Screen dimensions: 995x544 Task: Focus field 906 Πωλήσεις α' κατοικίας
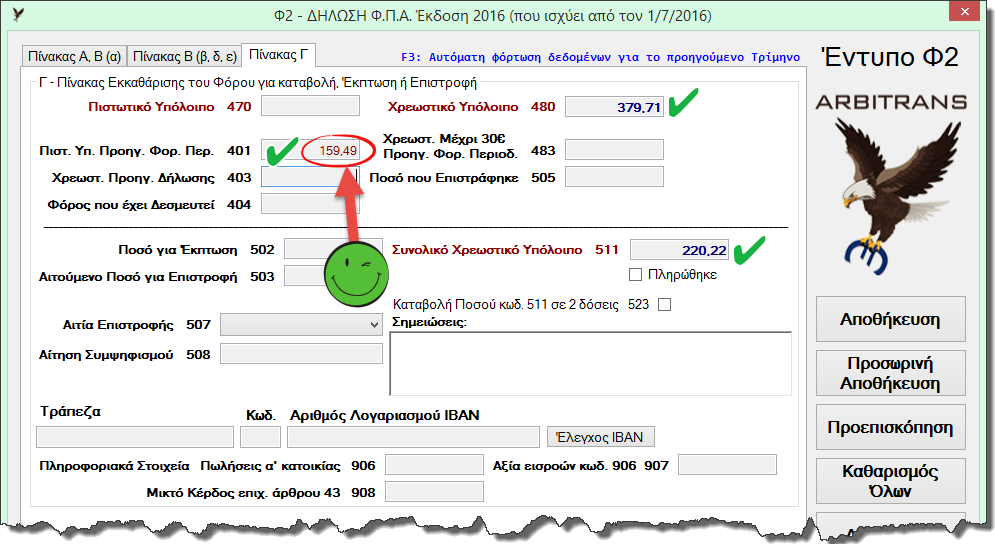tap(434, 465)
